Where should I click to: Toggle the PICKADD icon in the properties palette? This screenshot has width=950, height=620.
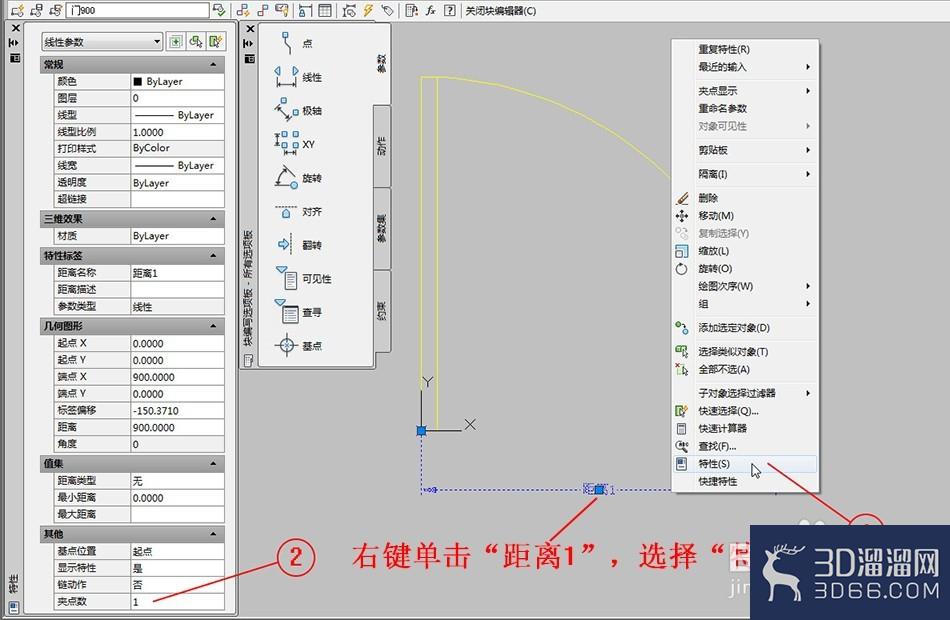point(176,41)
